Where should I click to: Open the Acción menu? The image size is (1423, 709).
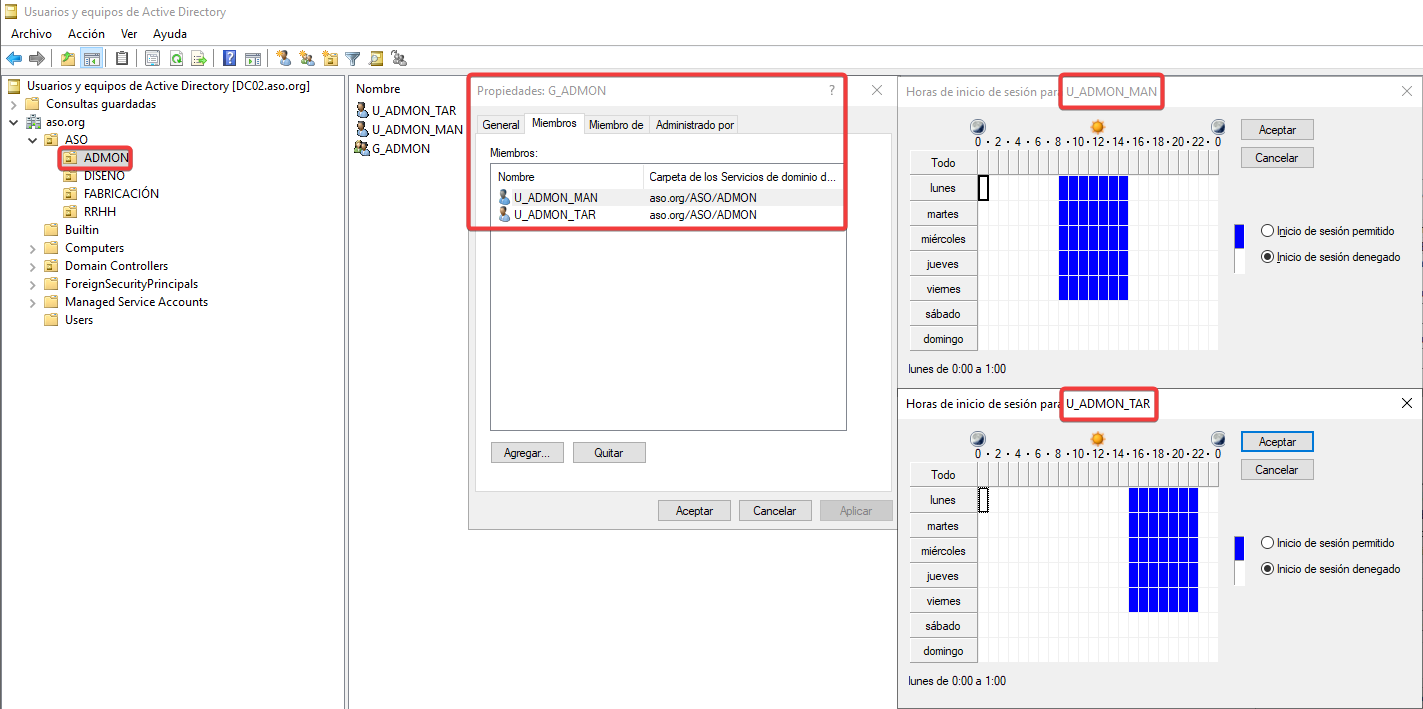pos(86,34)
